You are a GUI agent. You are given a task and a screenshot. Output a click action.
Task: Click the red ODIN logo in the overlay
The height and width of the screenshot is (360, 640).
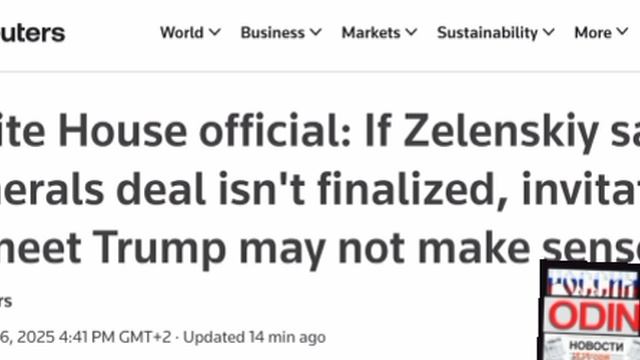pos(594,316)
